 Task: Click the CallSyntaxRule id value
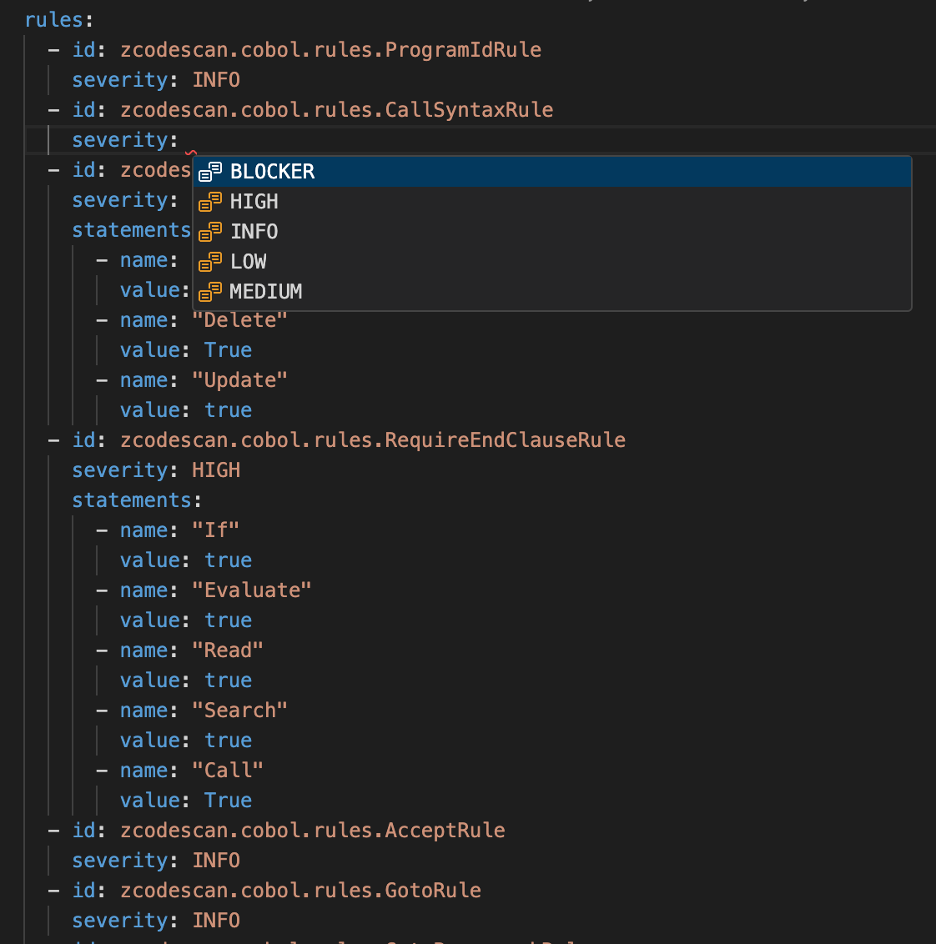click(x=336, y=110)
